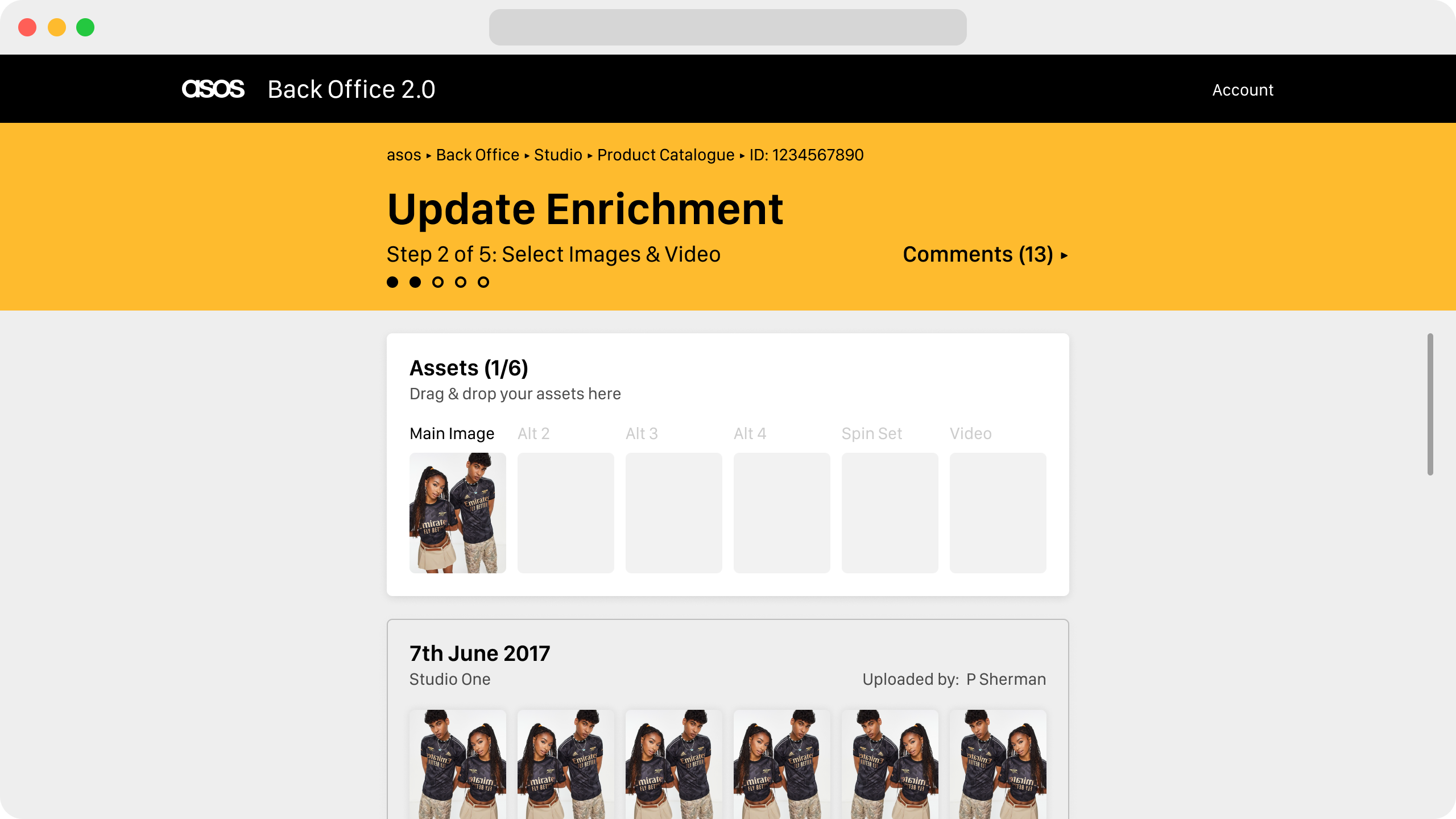
Task: Go to asos breadcrumb link
Action: tap(404, 155)
